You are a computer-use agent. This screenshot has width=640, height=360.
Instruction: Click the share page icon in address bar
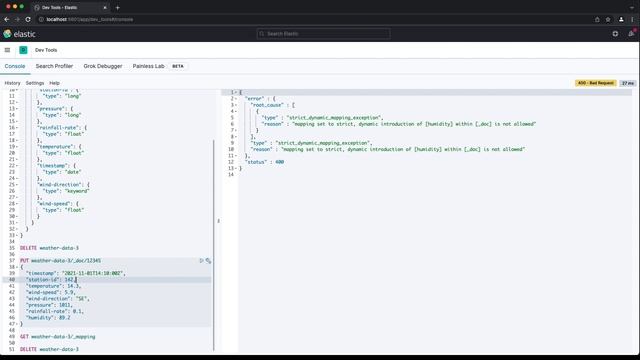(597, 19)
